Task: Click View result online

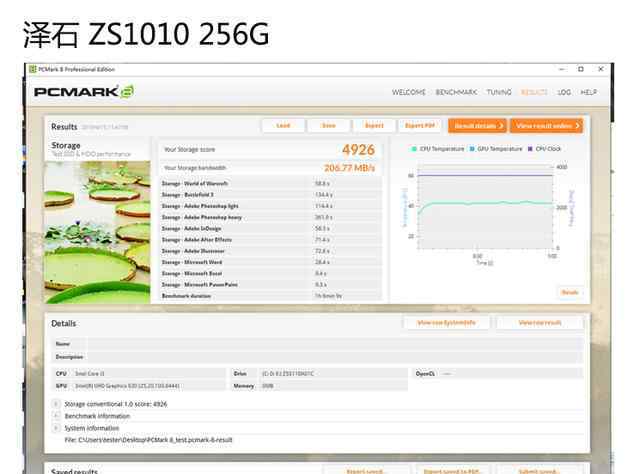Action: coord(547,126)
